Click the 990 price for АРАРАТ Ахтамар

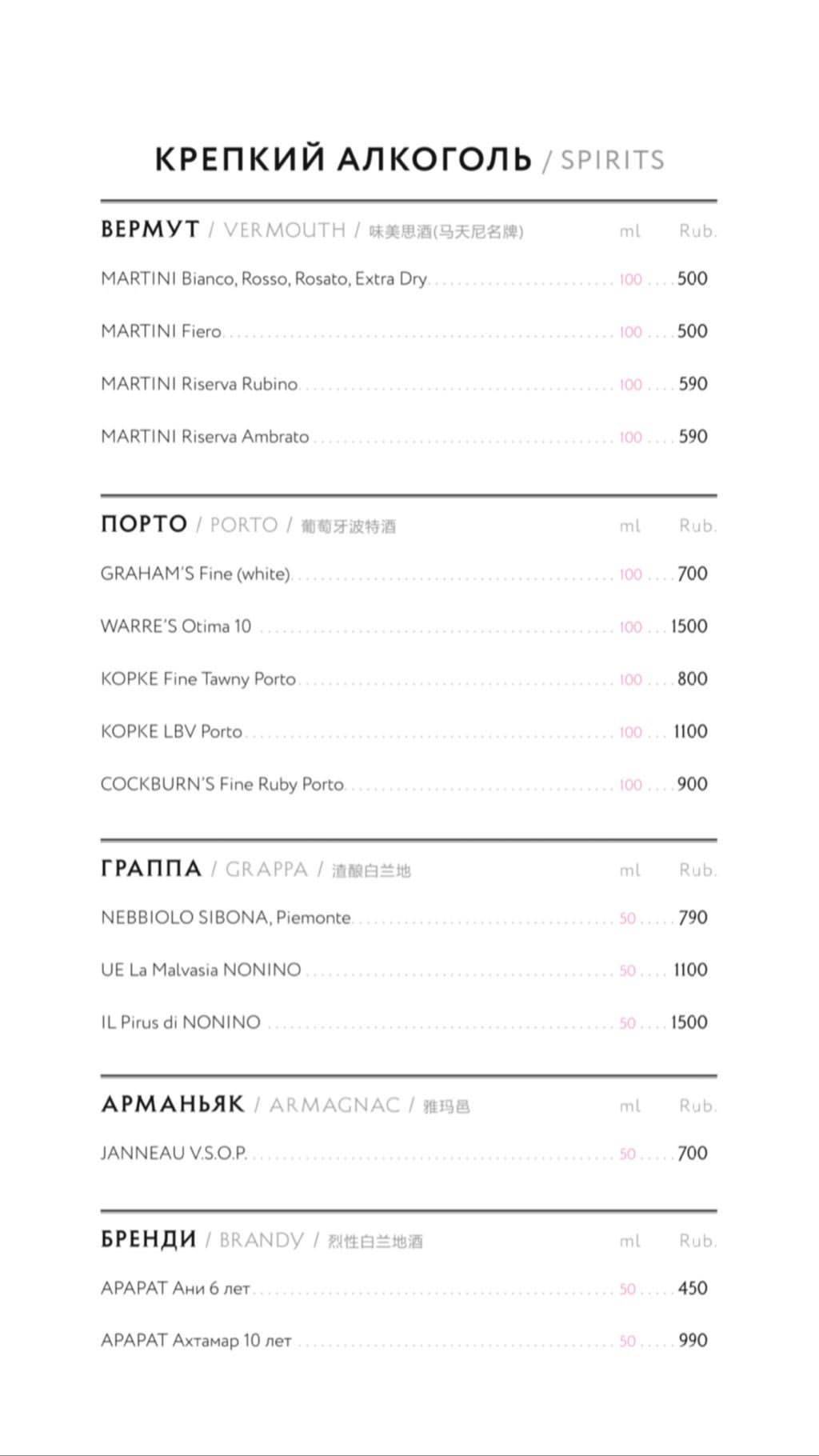(693, 1341)
